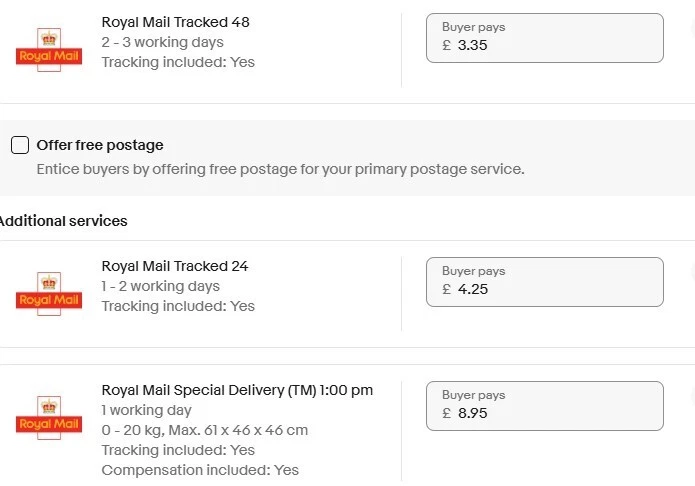Tick the Offer free postage checkbox
The height and width of the screenshot is (486, 695).
click(20, 145)
